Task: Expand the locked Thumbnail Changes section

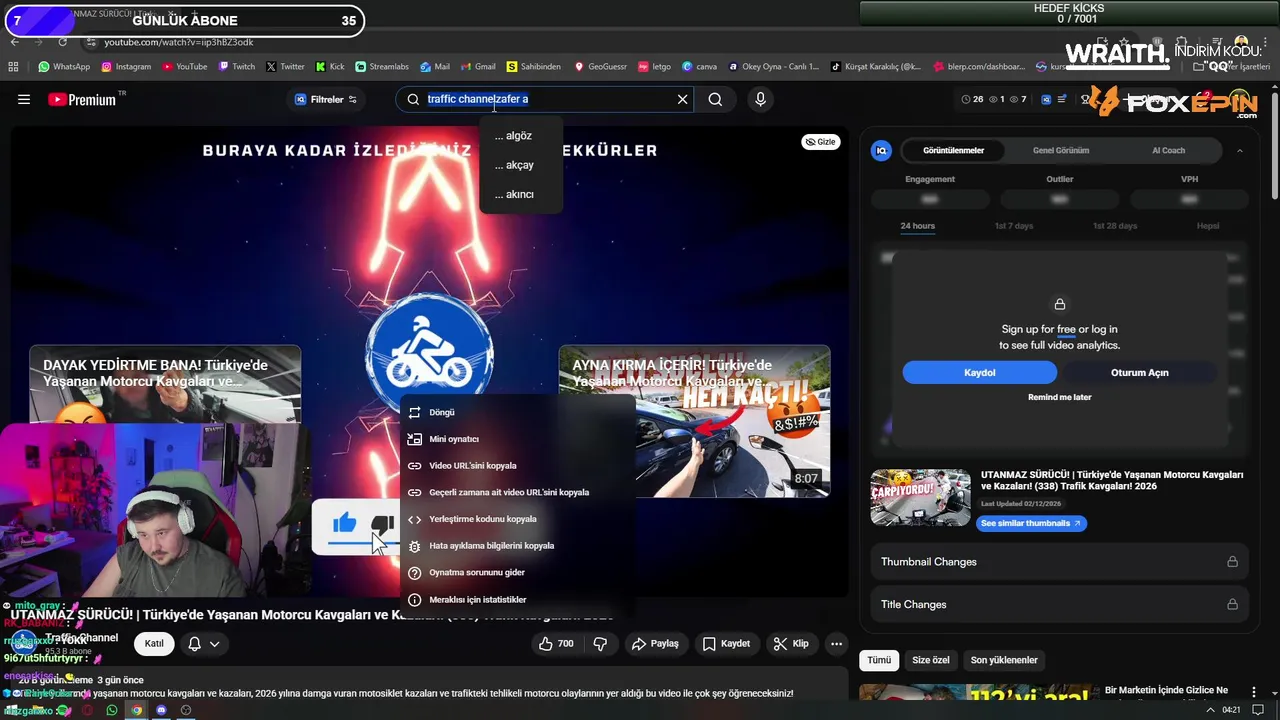Action: pyautogui.click(x=1059, y=562)
